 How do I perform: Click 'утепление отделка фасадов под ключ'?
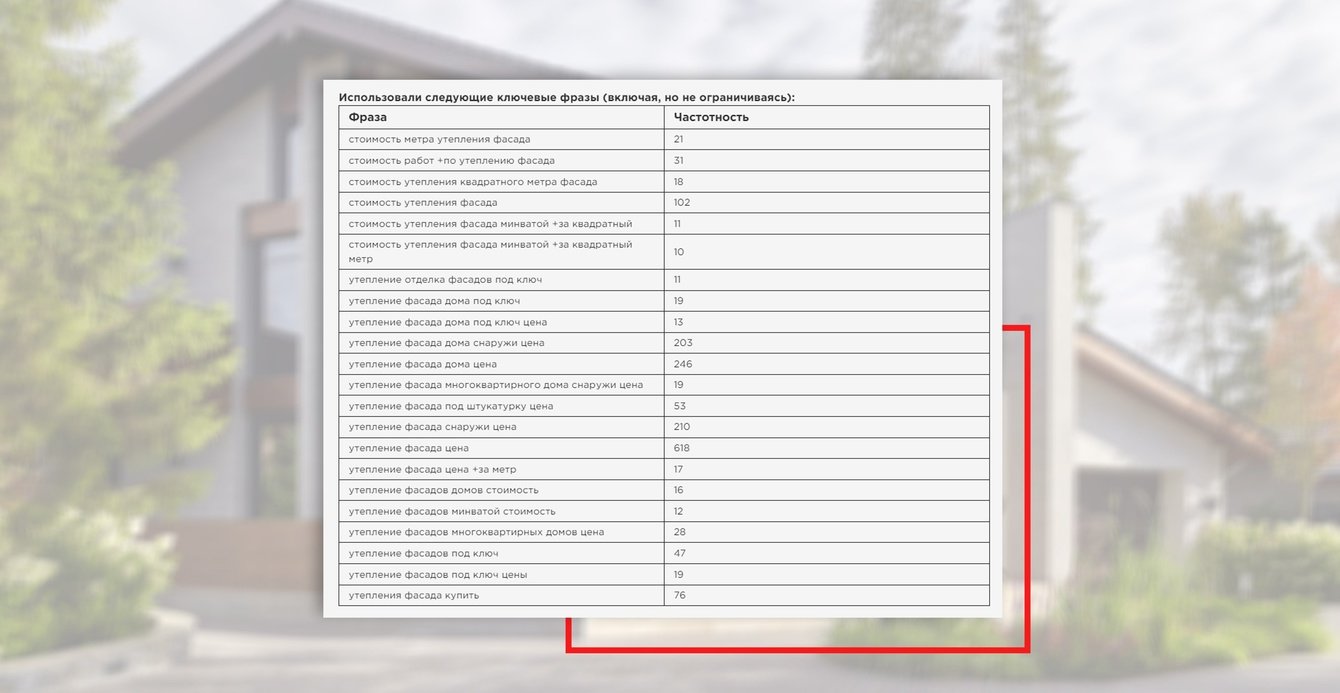click(x=445, y=280)
